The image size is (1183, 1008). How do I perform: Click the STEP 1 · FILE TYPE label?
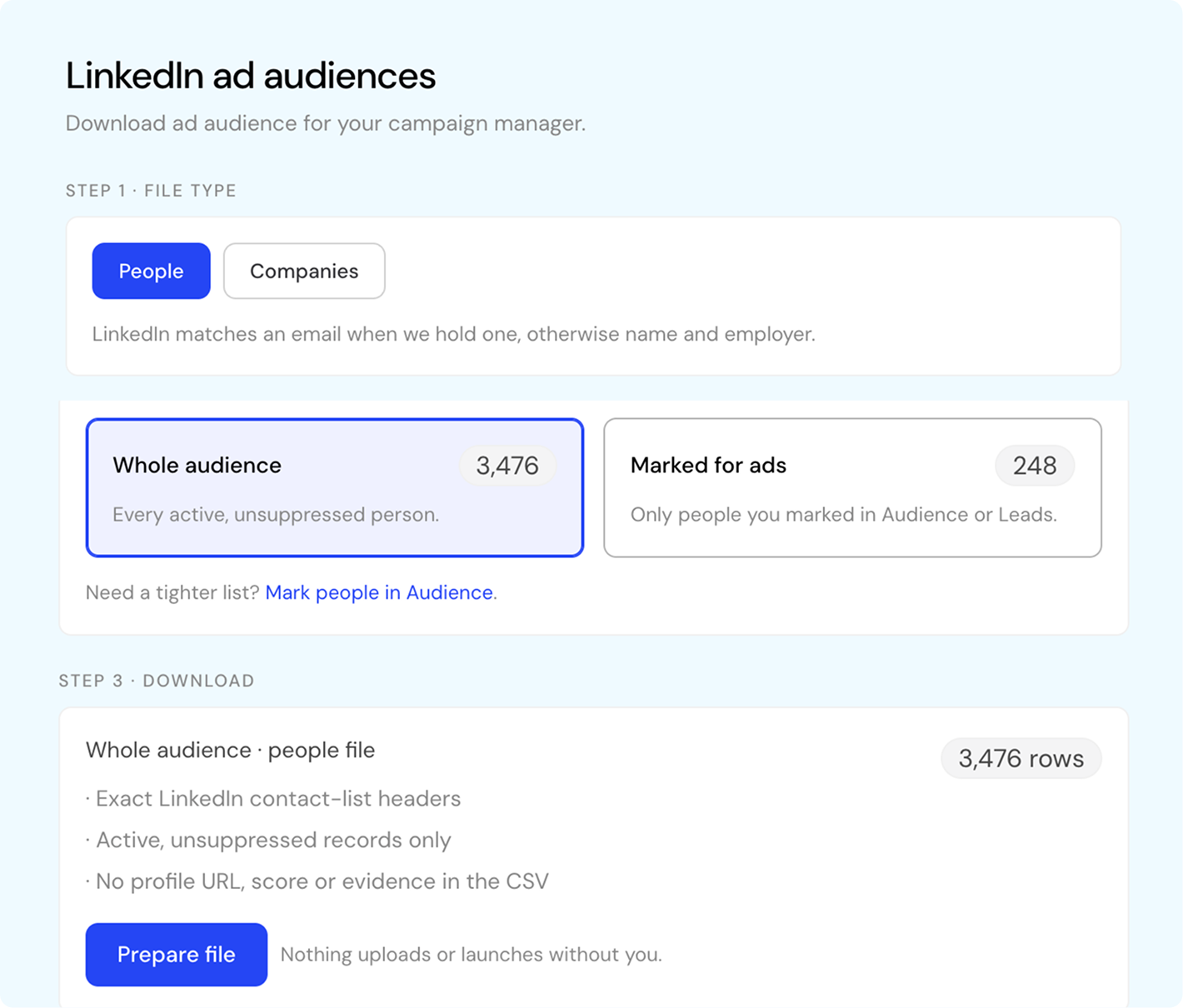[151, 191]
